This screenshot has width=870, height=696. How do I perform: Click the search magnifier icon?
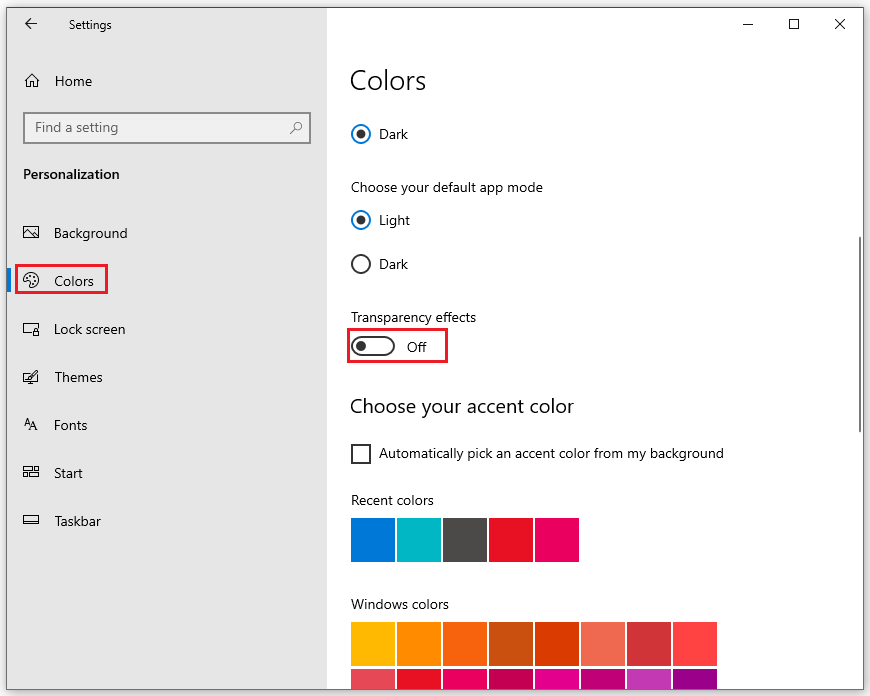pyautogui.click(x=296, y=128)
